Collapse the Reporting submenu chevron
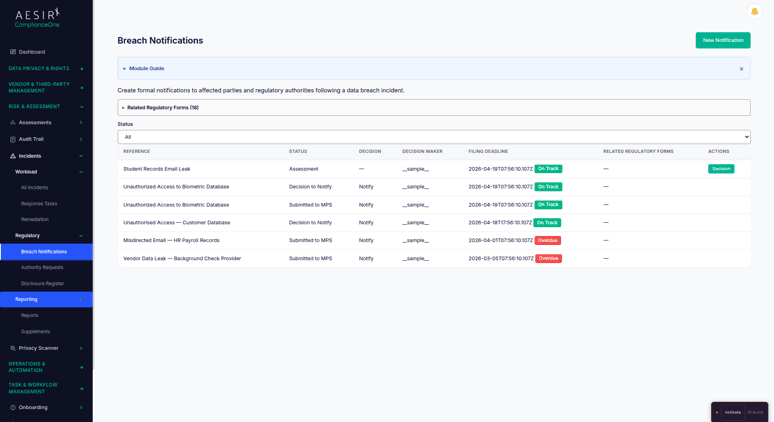Viewport: 774px width, 422px height. (81, 300)
